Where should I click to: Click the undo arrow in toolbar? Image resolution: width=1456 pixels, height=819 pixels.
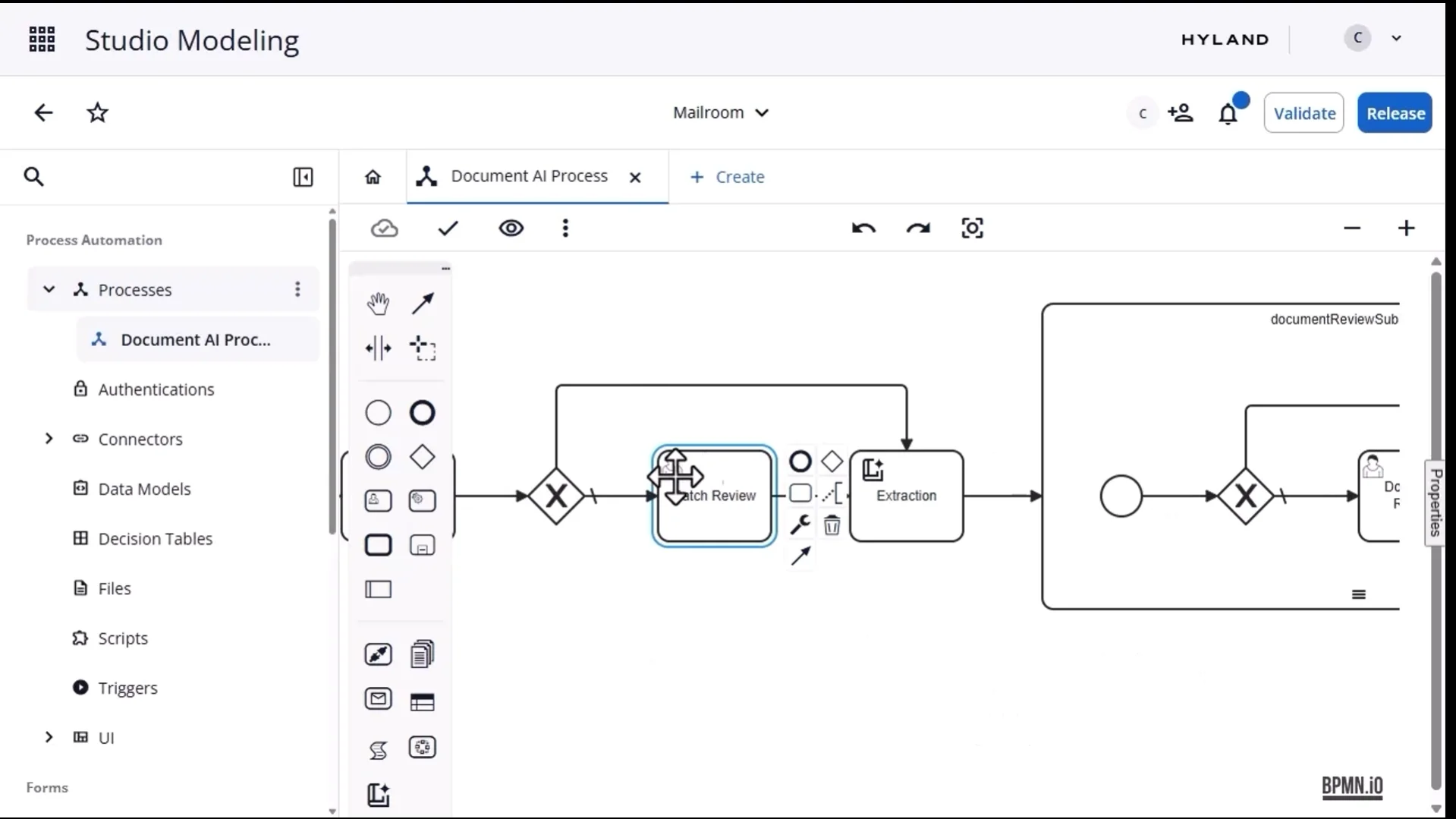tap(863, 228)
